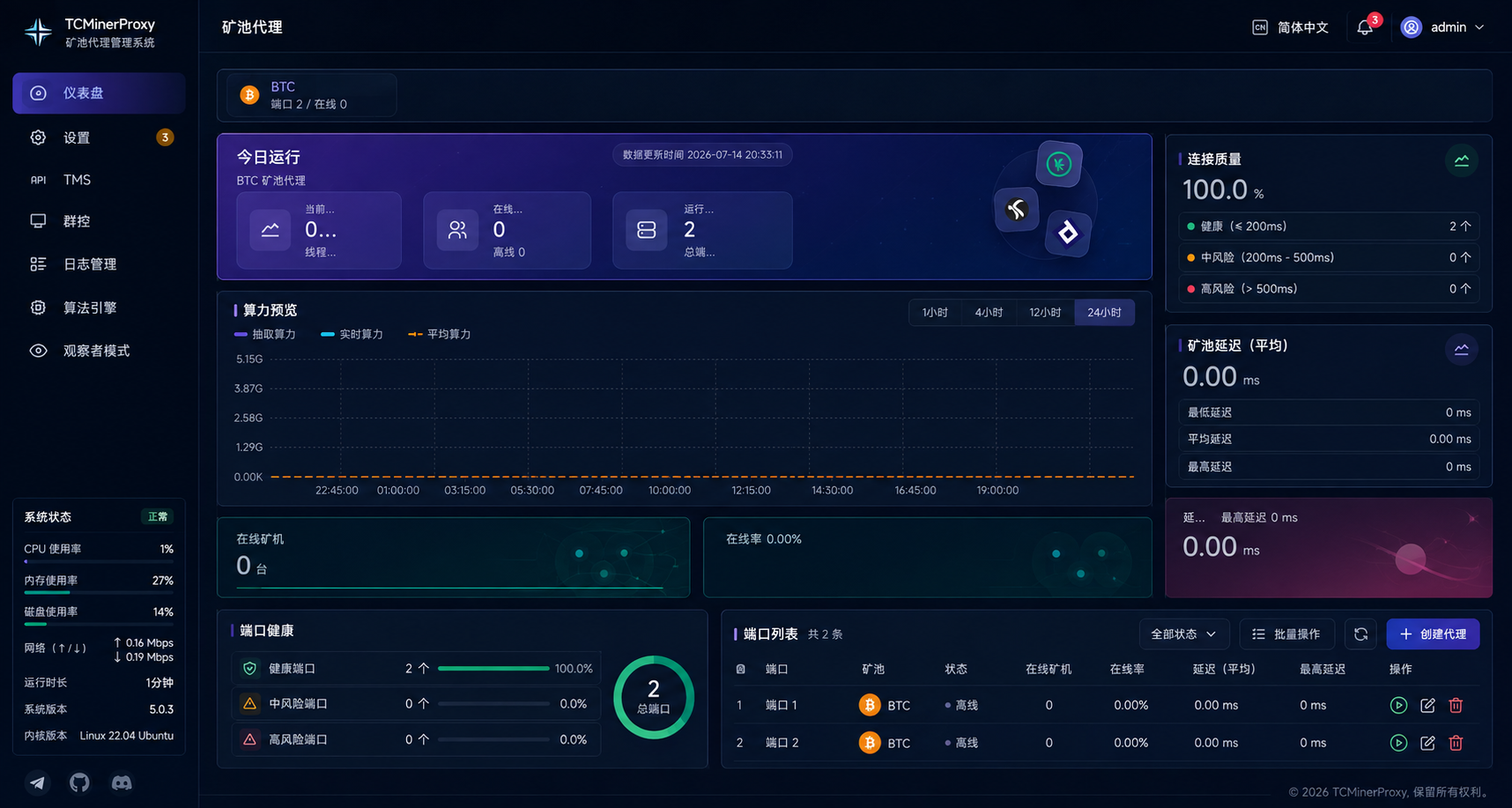Click the 总端口 donut chart

(x=654, y=697)
